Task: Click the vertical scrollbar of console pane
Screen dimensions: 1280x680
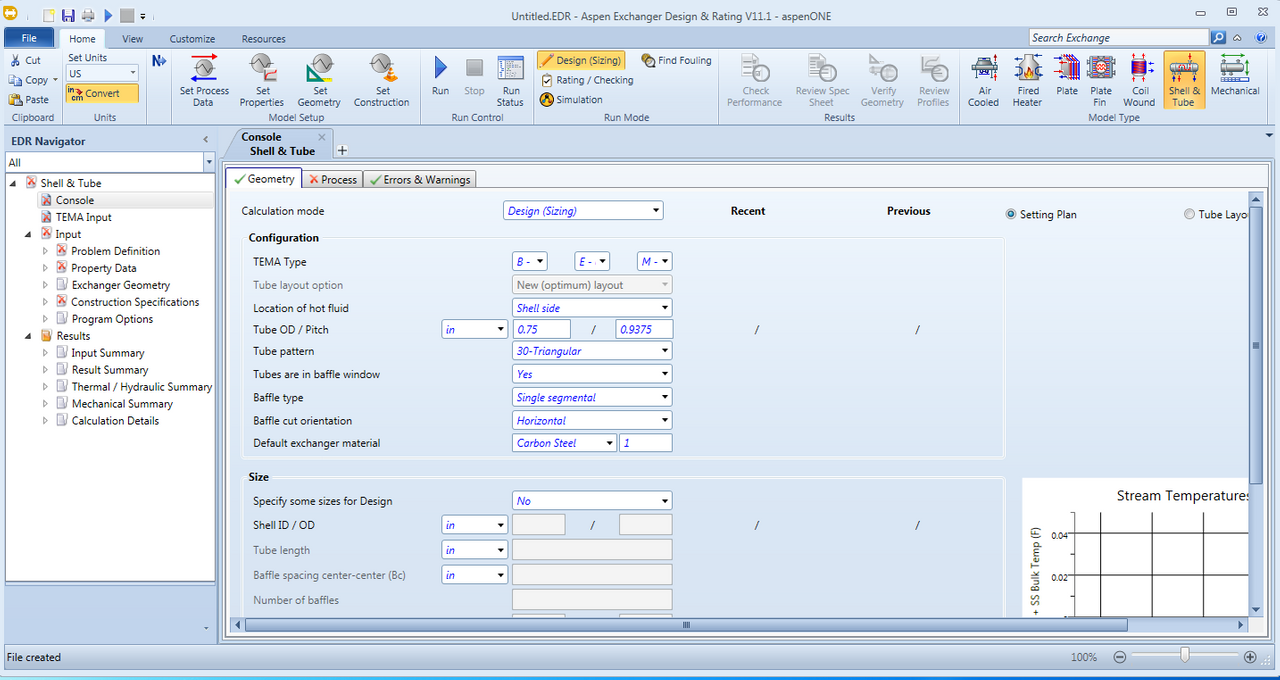Action: coord(1256,345)
